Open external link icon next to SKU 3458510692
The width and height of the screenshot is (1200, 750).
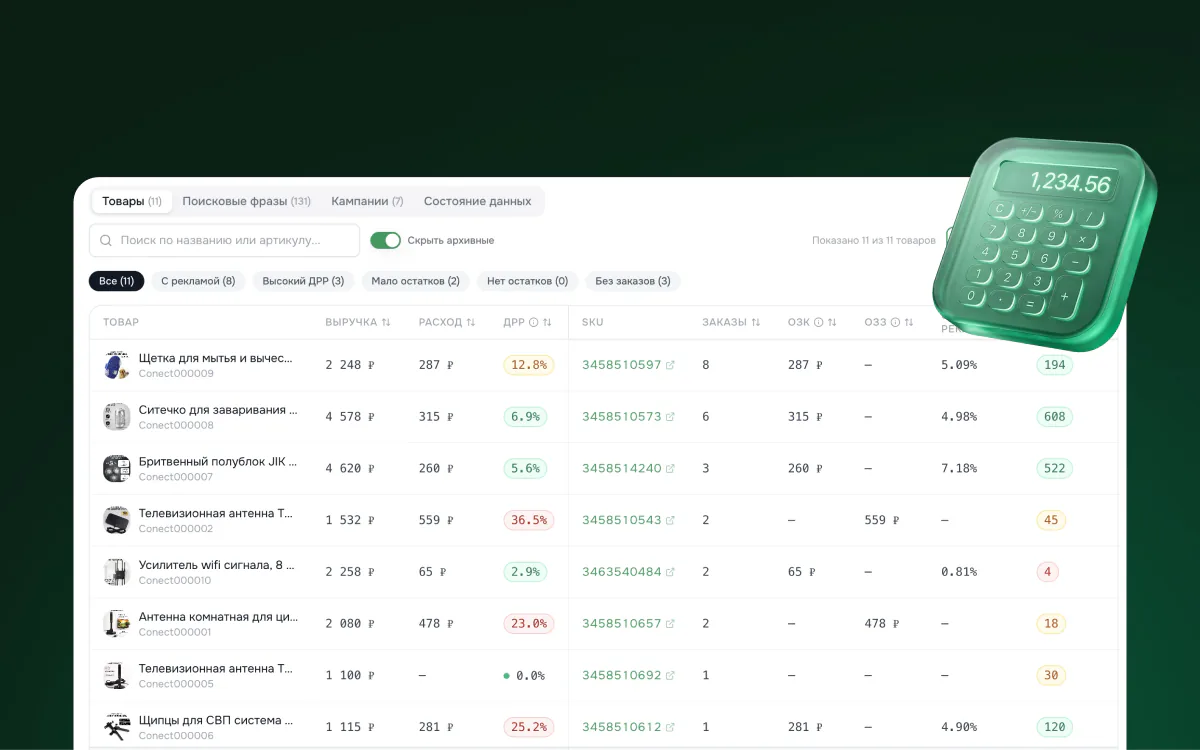[x=670, y=676]
